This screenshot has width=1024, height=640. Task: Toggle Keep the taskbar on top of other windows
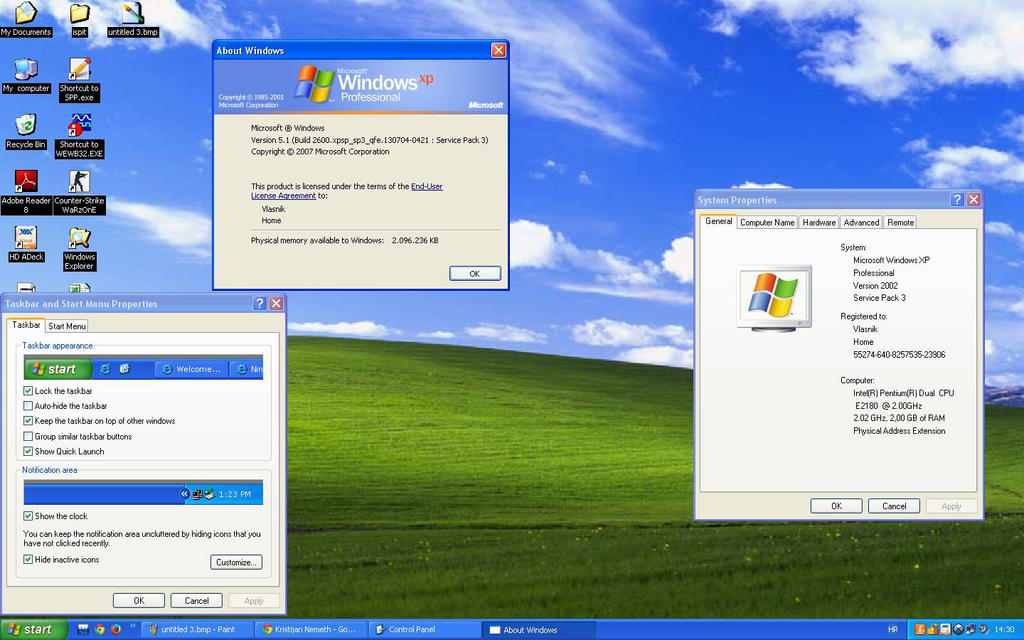click(28, 421)
